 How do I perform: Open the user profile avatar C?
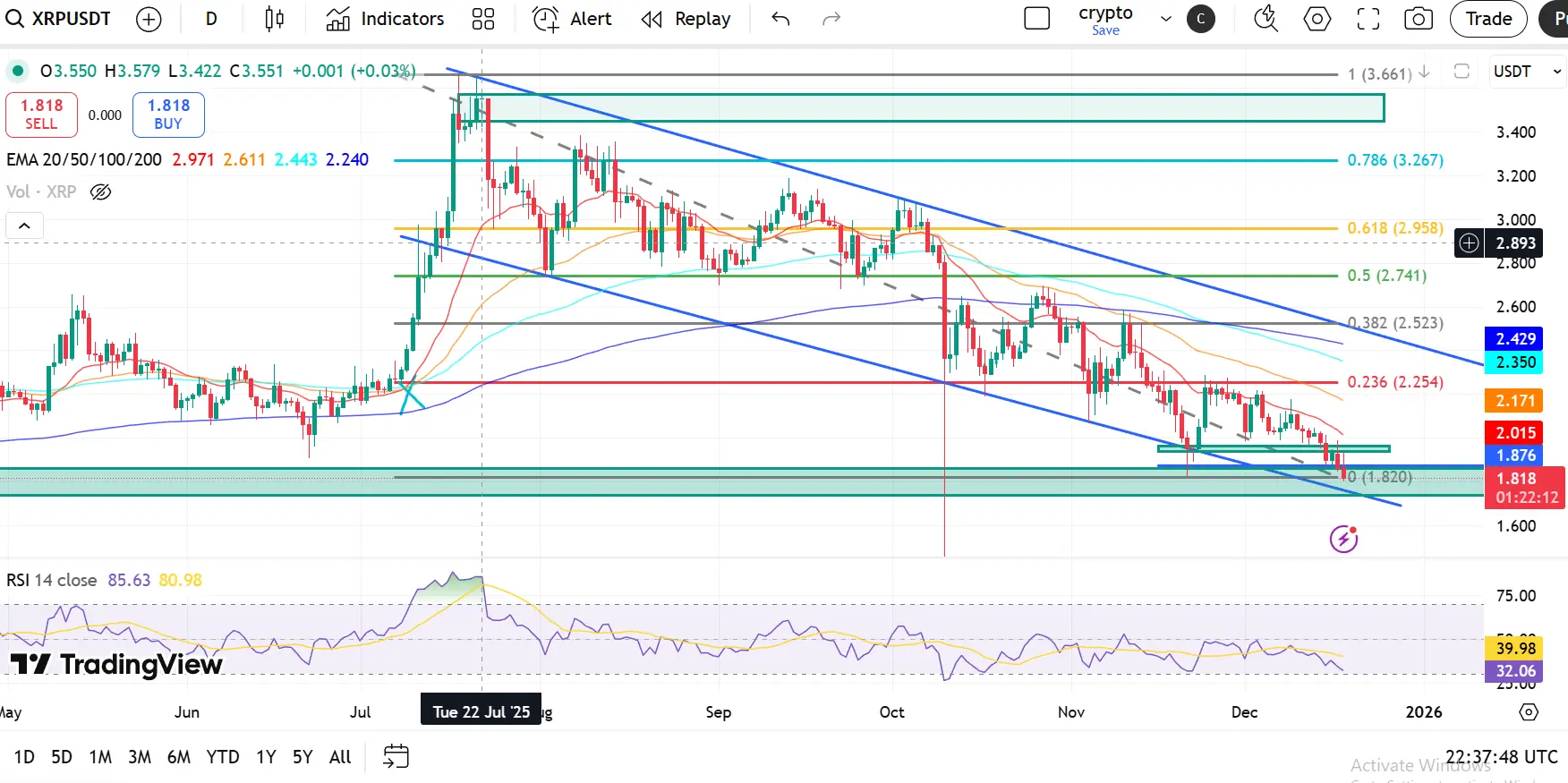[1200, 19]
